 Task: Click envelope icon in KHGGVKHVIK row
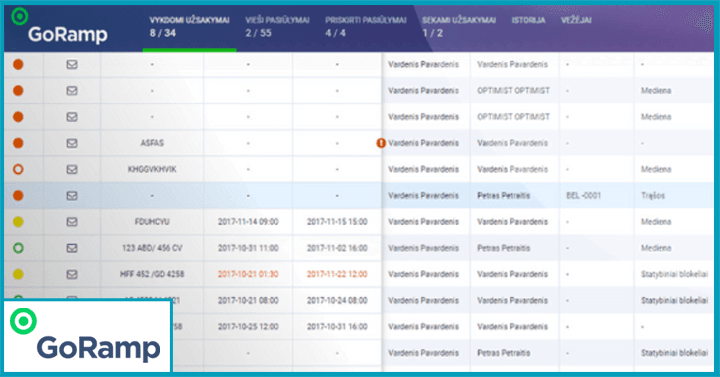(x=72, y=169)
